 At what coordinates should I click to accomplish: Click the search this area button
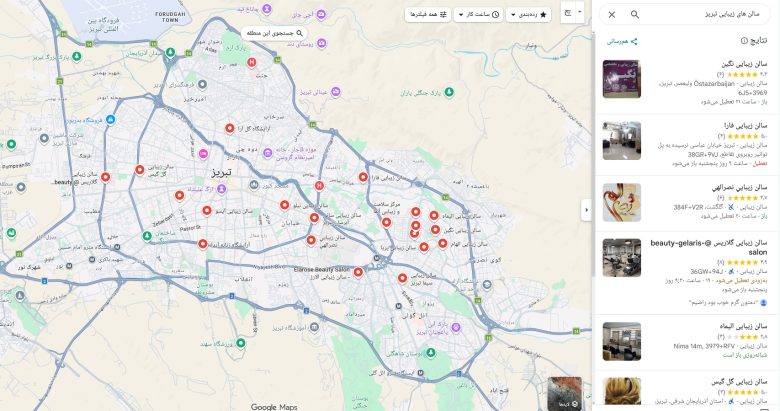click(274, 33)
